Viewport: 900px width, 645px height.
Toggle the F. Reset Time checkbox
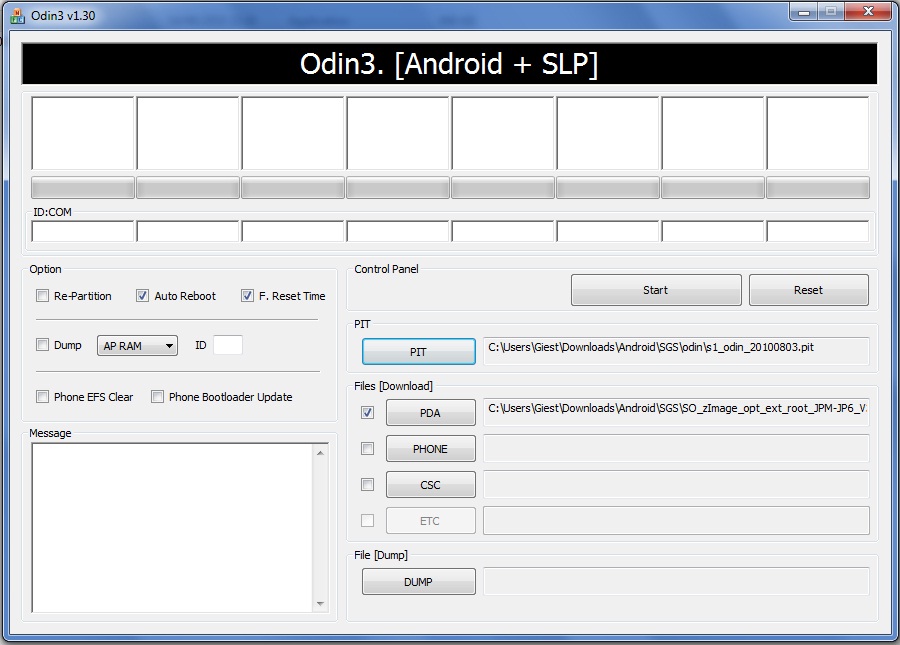tap(247, 296)
